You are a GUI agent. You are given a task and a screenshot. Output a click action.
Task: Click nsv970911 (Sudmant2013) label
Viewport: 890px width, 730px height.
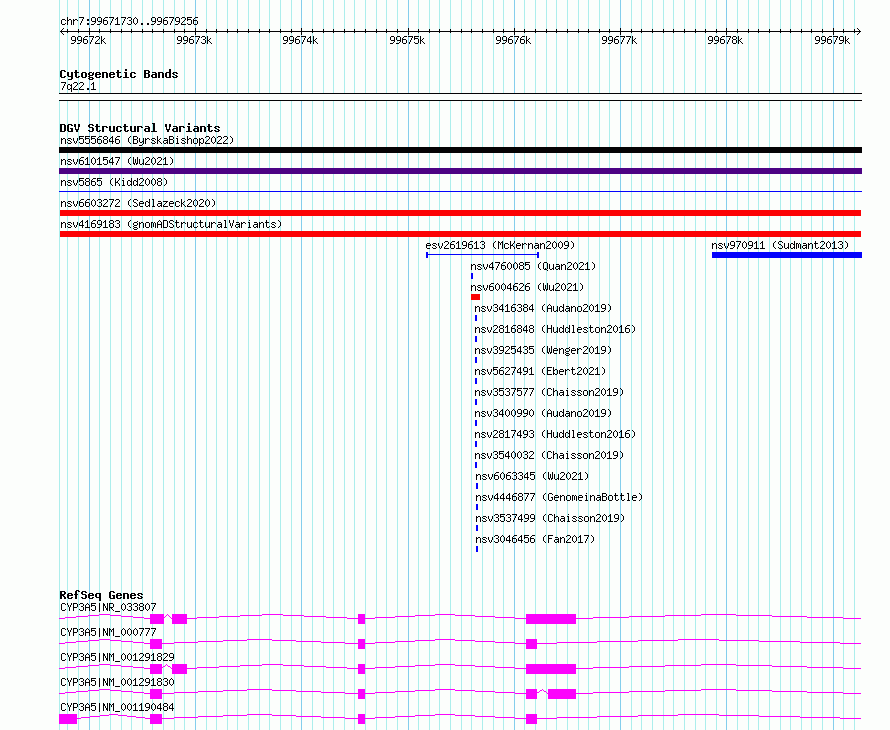pos(780,245)
